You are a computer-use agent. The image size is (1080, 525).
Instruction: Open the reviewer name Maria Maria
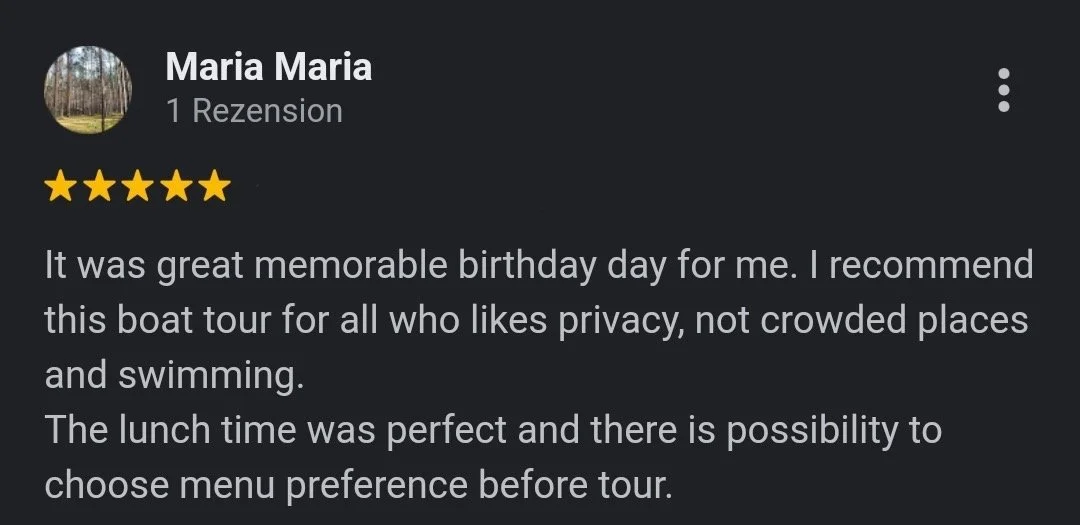pyautogui.click(x=268, y=67)
